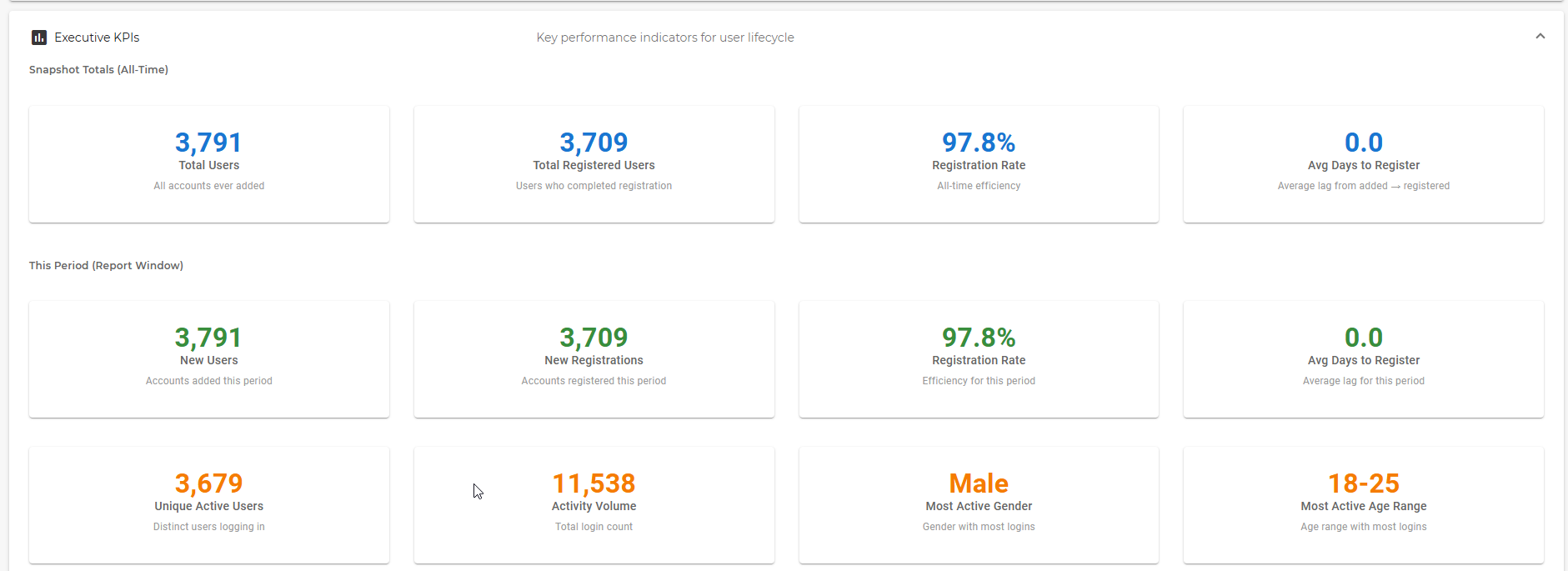Click the all-time Registration Rate card

[x=979, y=164]
